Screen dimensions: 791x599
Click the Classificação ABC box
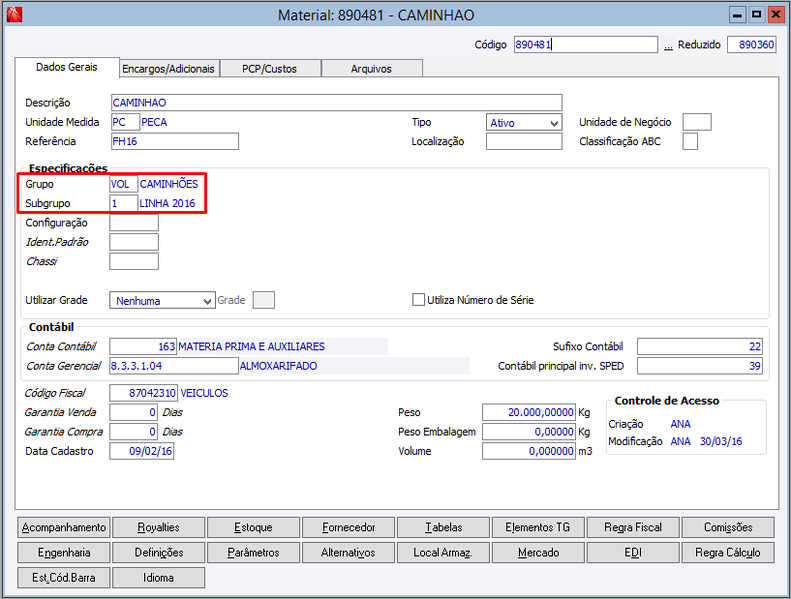[x=690, y=141]
